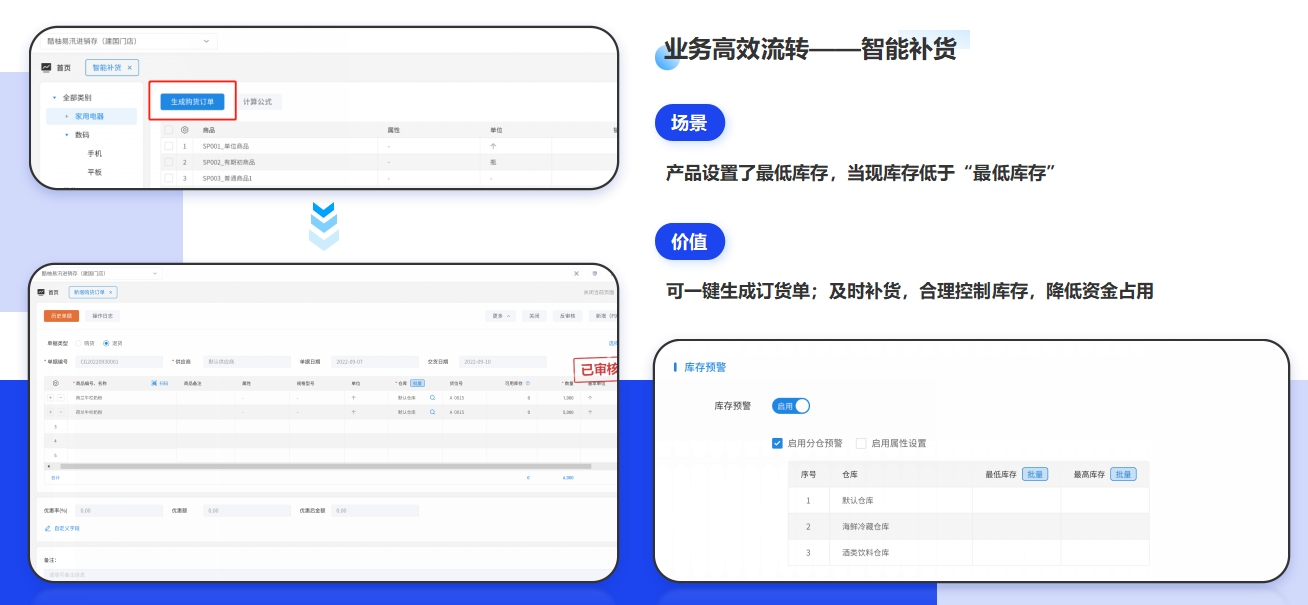1308x605 pixels.
Task: Collapse the 全部类别 tree node
Action: pos(55,98)
